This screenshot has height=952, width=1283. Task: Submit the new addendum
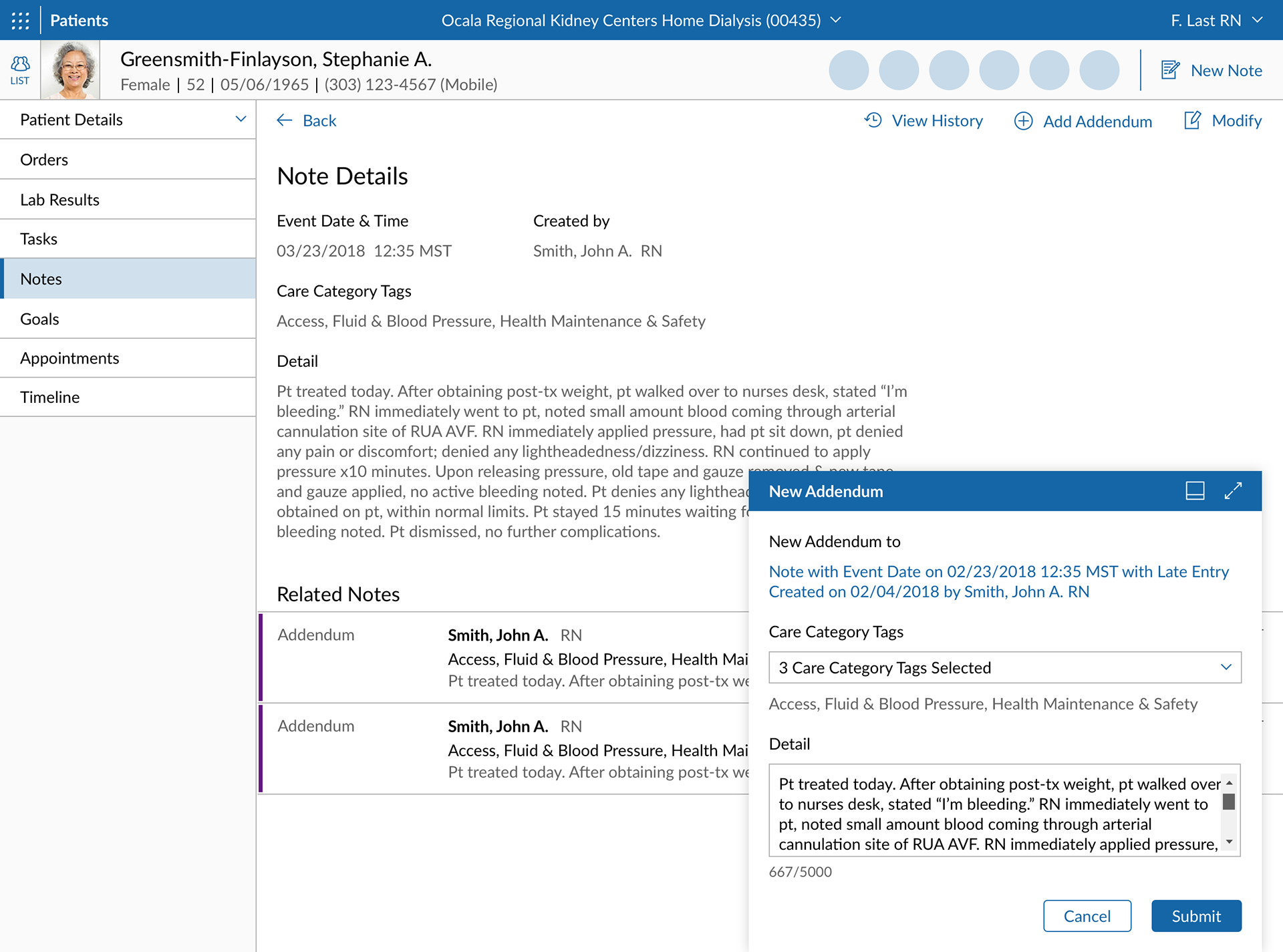[1196, 916]
